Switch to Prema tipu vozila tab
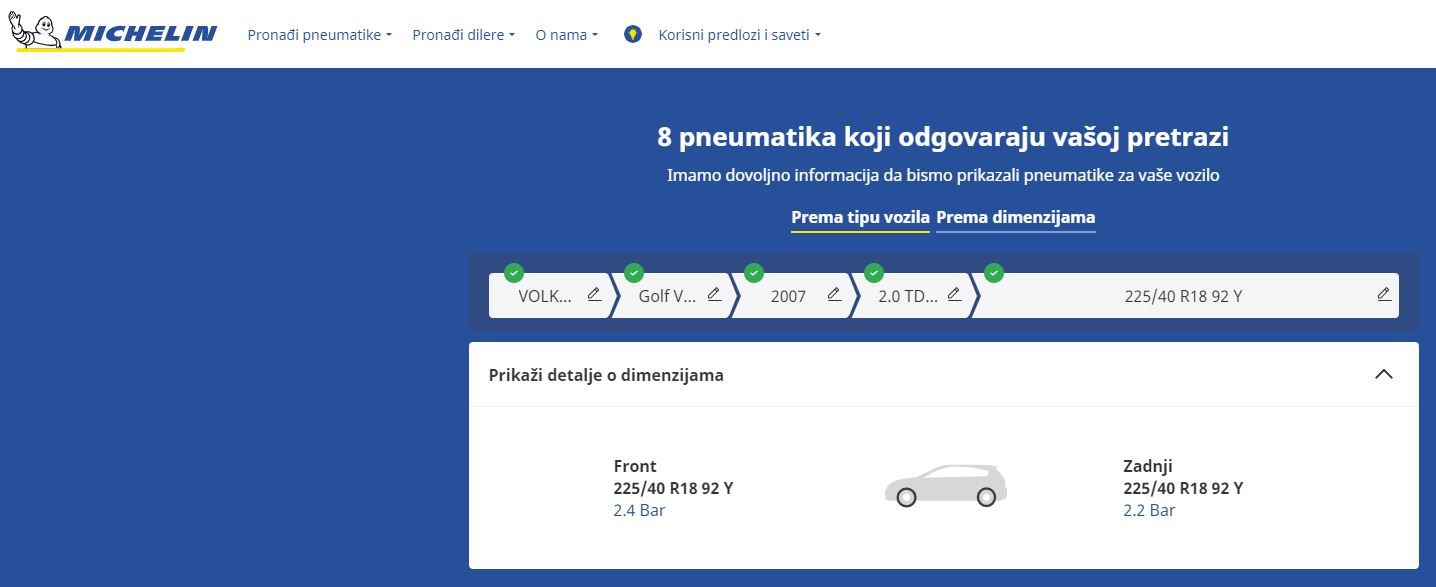1436x587 pixels. point(861,218)
